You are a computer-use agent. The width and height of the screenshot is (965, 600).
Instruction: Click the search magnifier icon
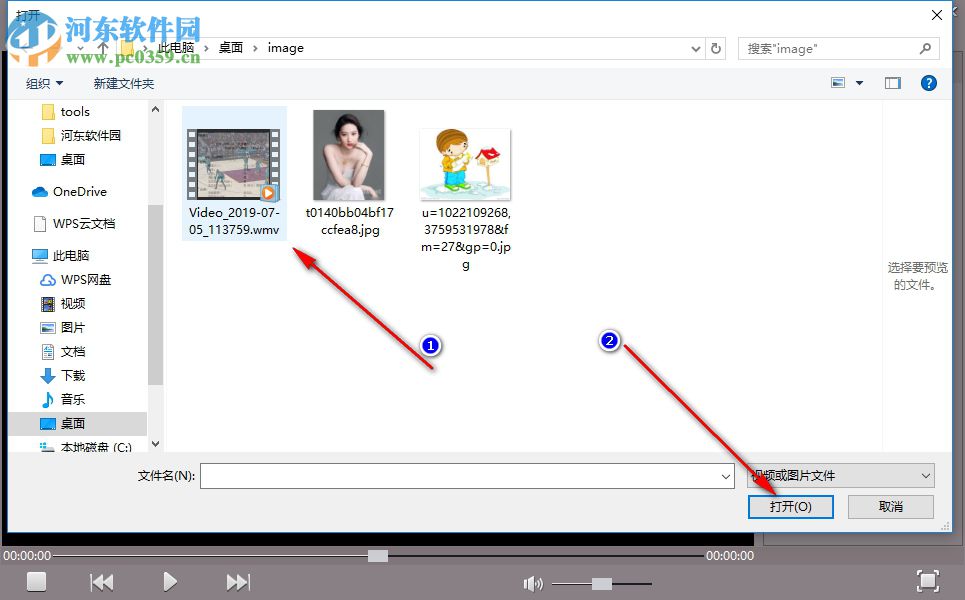tap(925, 49)
